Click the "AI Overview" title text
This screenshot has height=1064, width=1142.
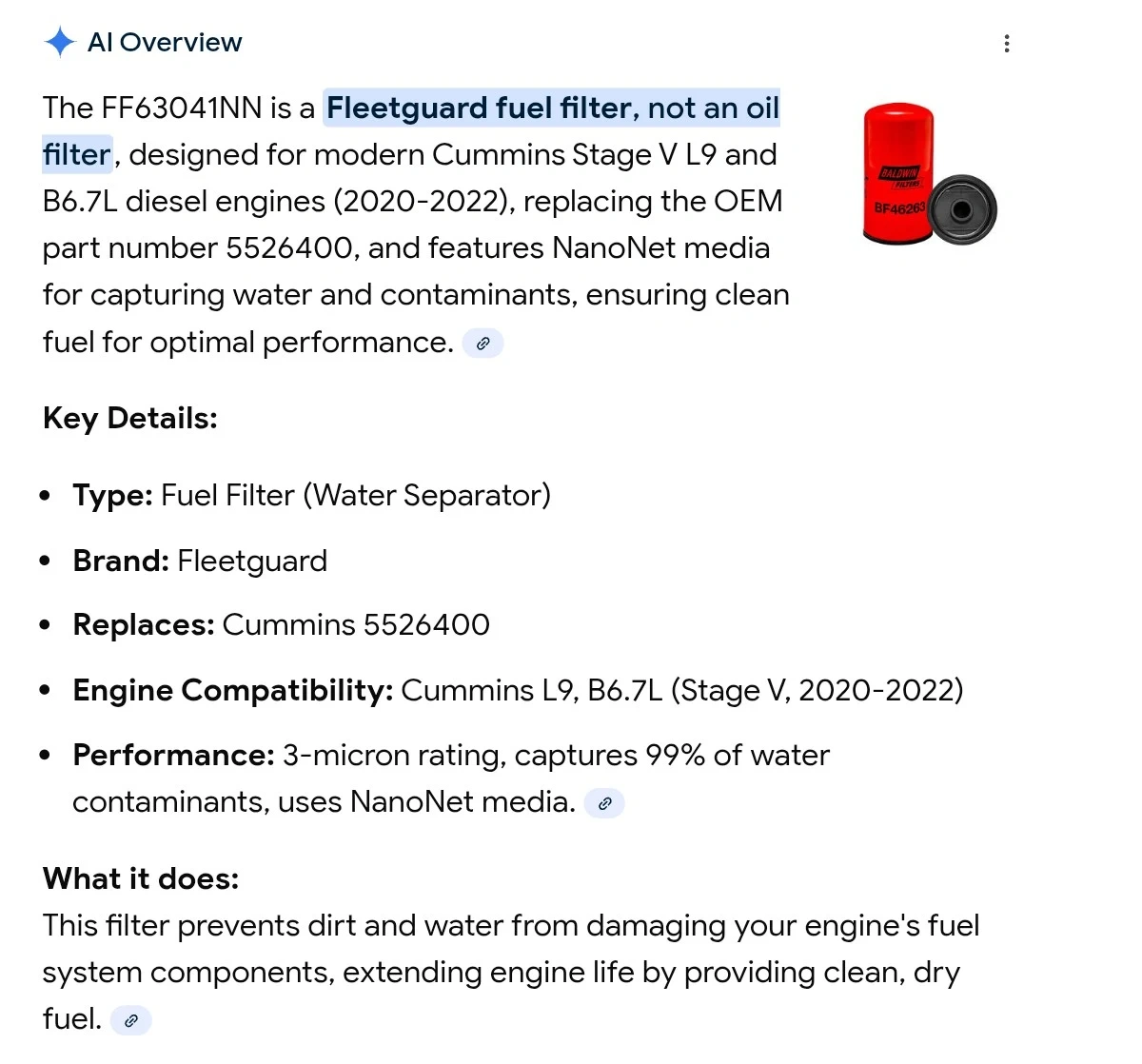(165, 43)
